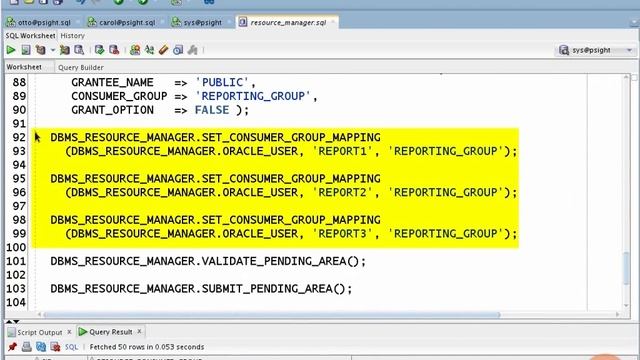Click the editor scroll-down arrow
640x360 pixels.
click(627, 306)
